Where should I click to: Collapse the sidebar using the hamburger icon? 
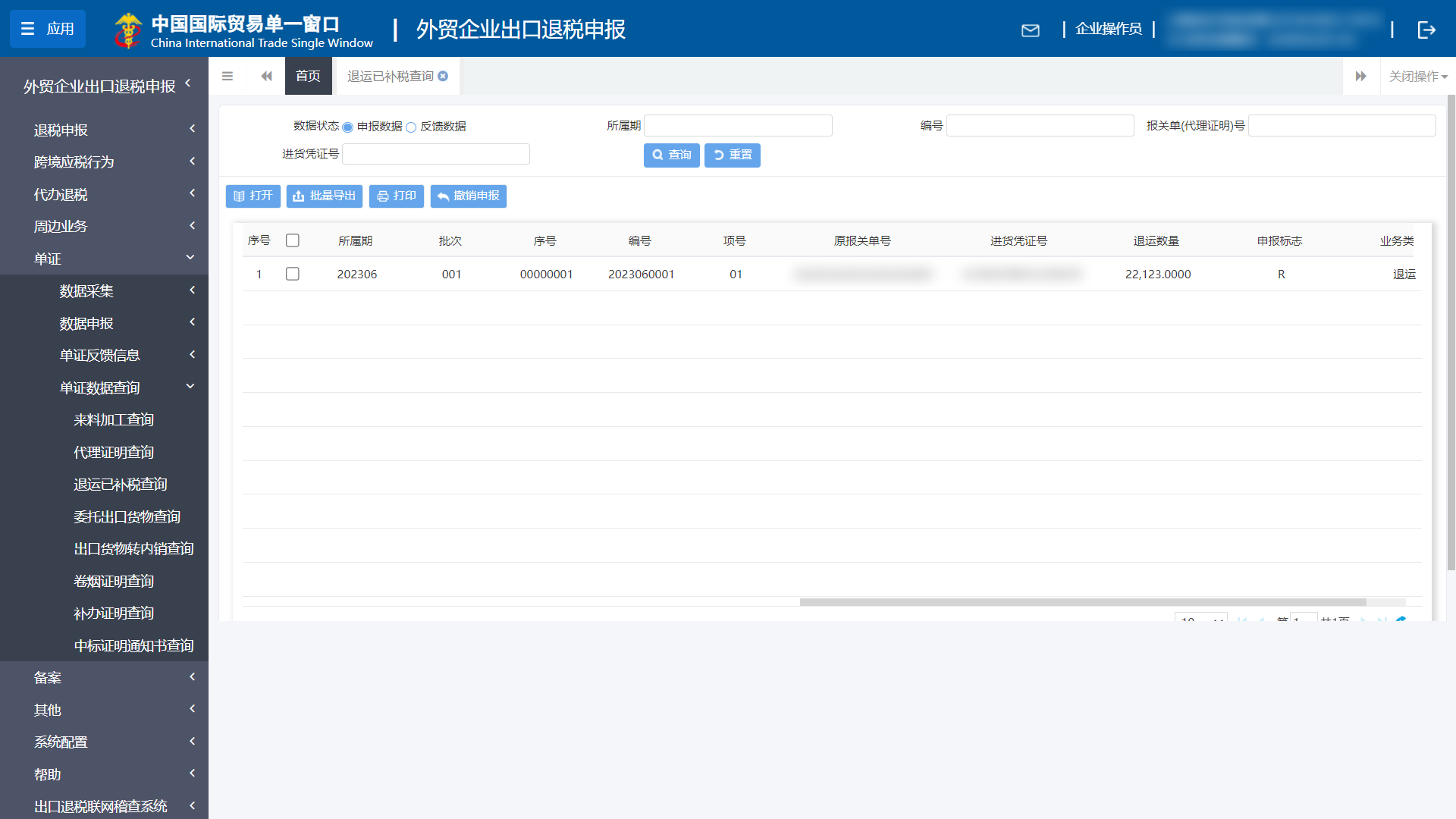(x=227, y=76)
